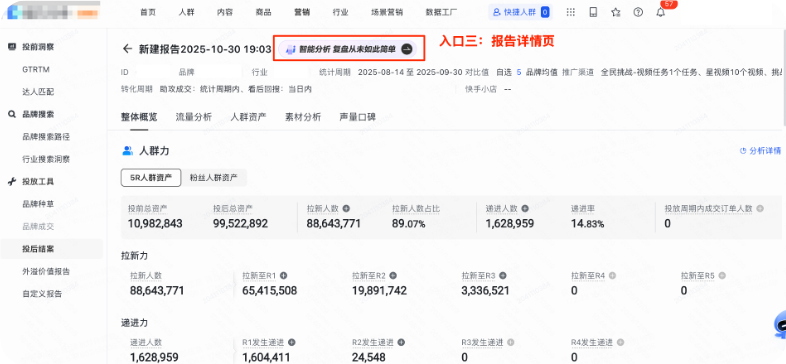Switch to the 整体概览 tab
The height and width of the screenshot is (364, 786).
point(139,117)
